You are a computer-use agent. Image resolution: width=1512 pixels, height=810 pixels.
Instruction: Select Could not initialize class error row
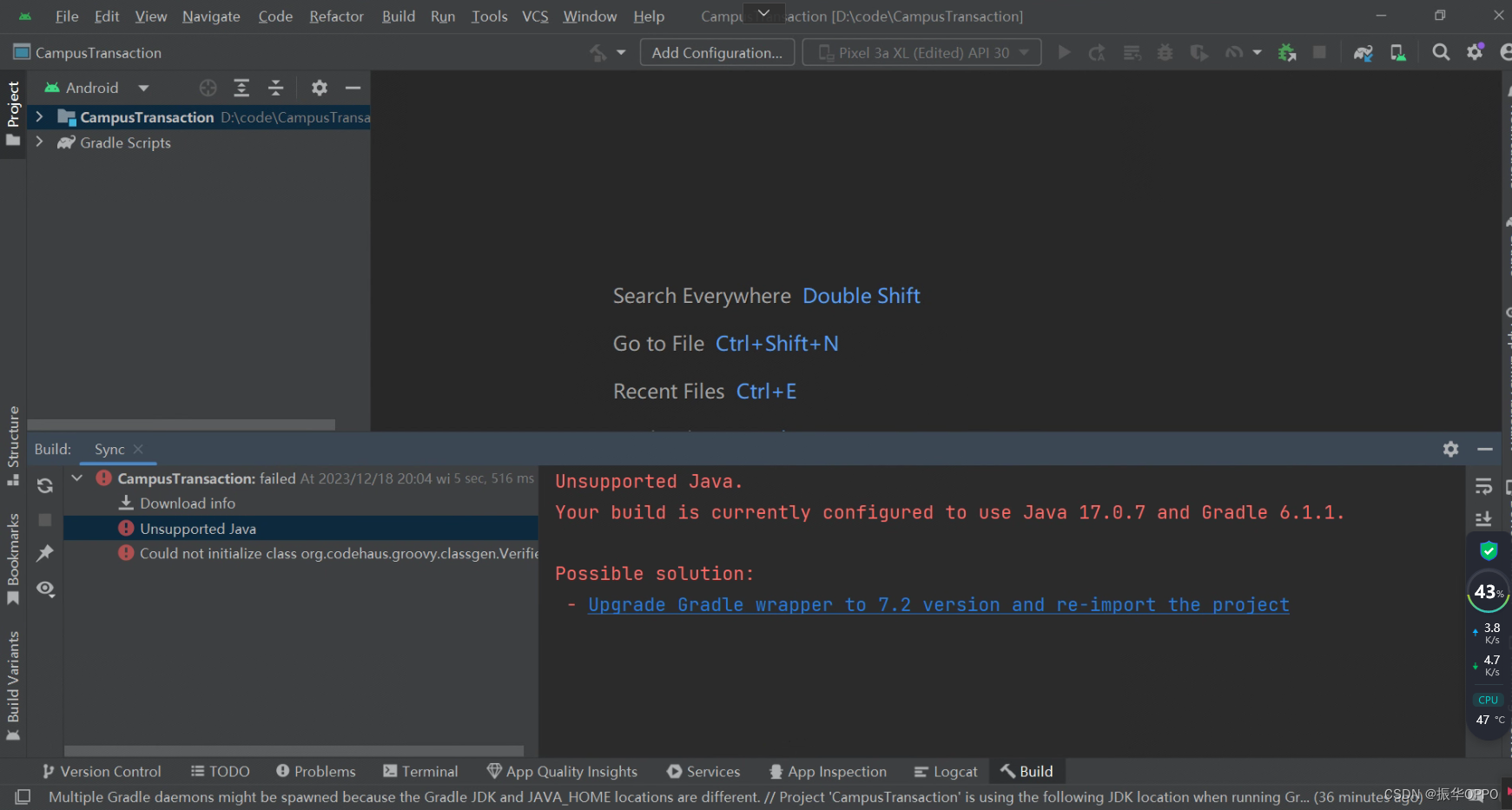pos(301,553)
